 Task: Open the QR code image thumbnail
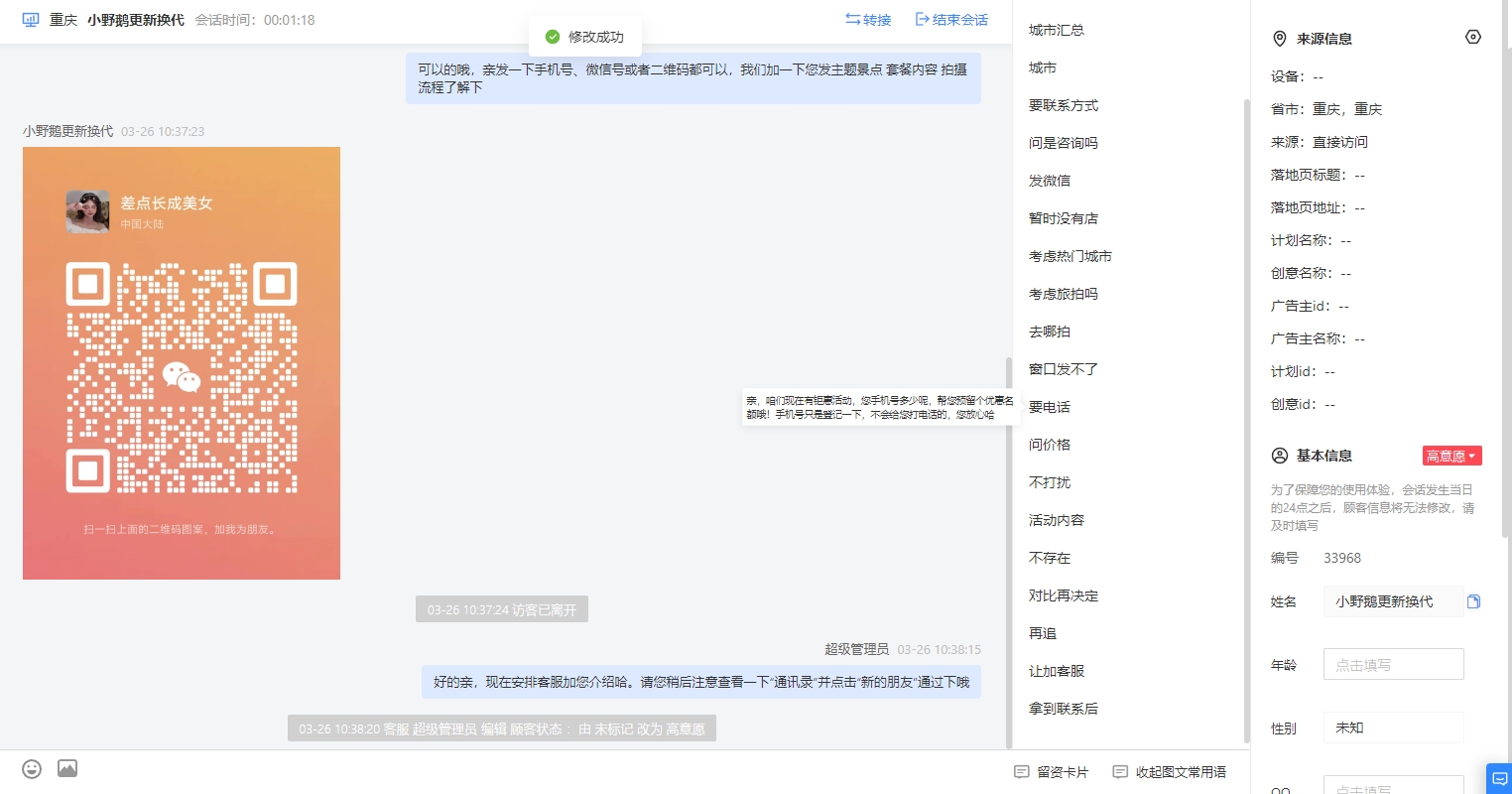[x=182, y=363]
